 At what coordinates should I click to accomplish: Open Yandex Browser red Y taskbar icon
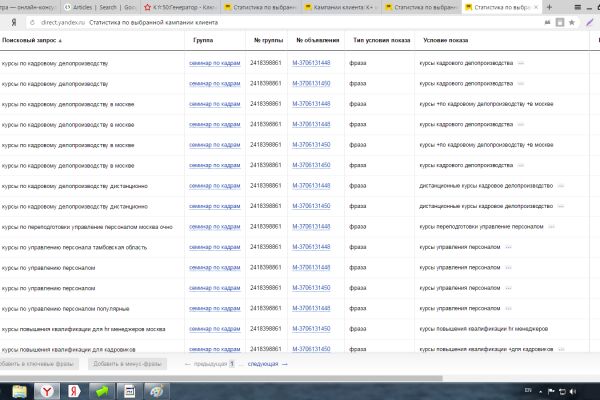tap(47, 391)
